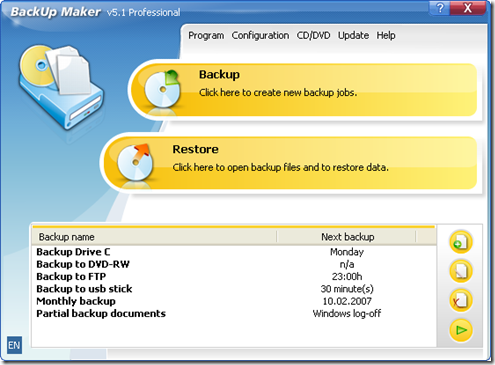Viewport: 495px width, 365px height.
Task: Click the BackUp Maker drive logo
Action: point(60,87)
